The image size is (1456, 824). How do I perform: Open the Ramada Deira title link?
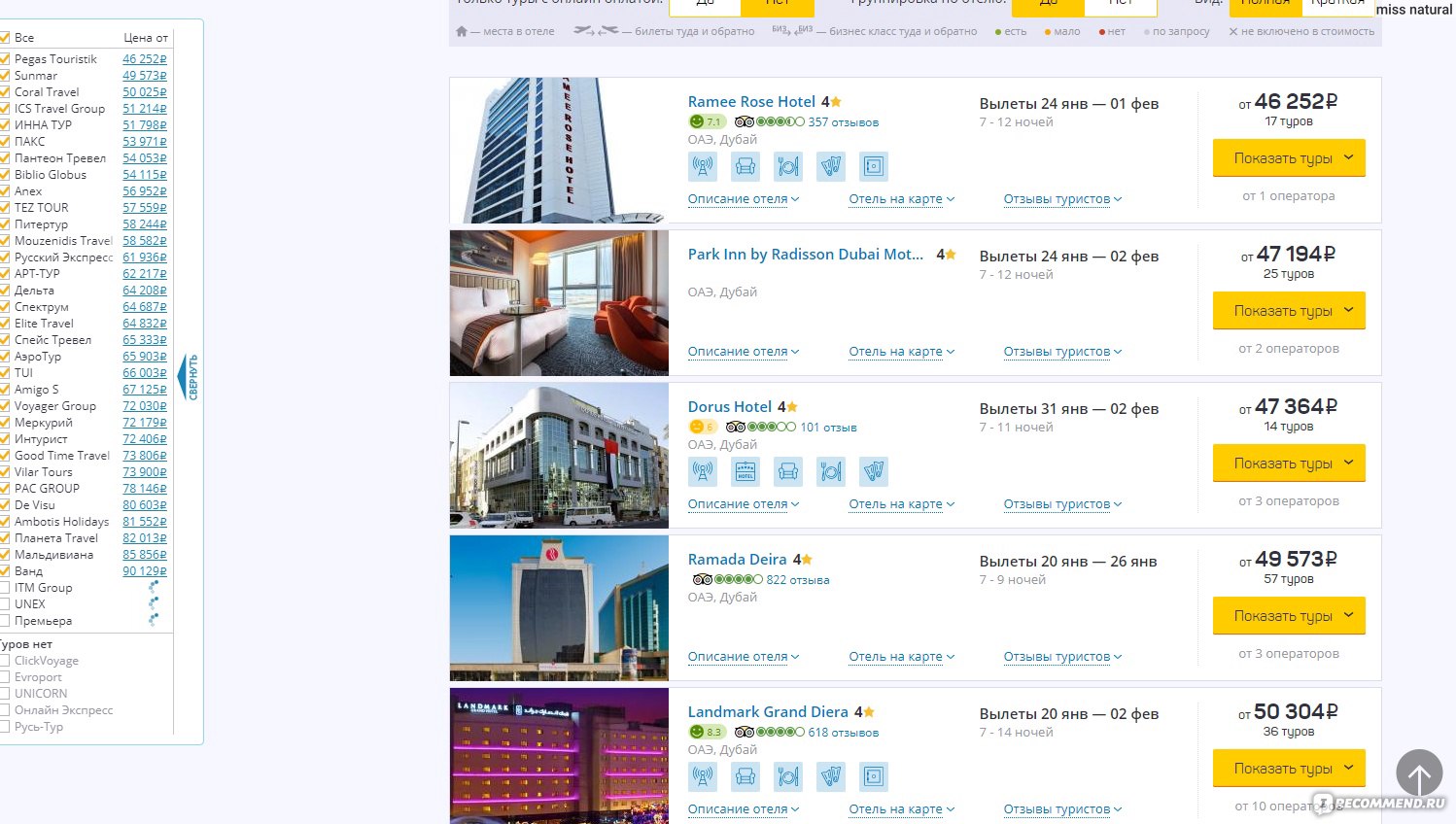(x=737, y=559)
